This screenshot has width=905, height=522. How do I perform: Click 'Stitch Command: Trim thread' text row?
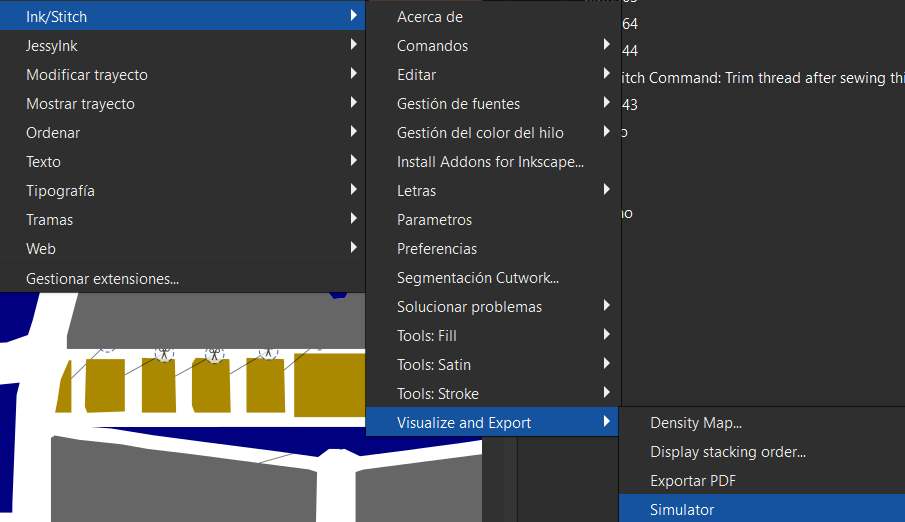click(763, 77)
